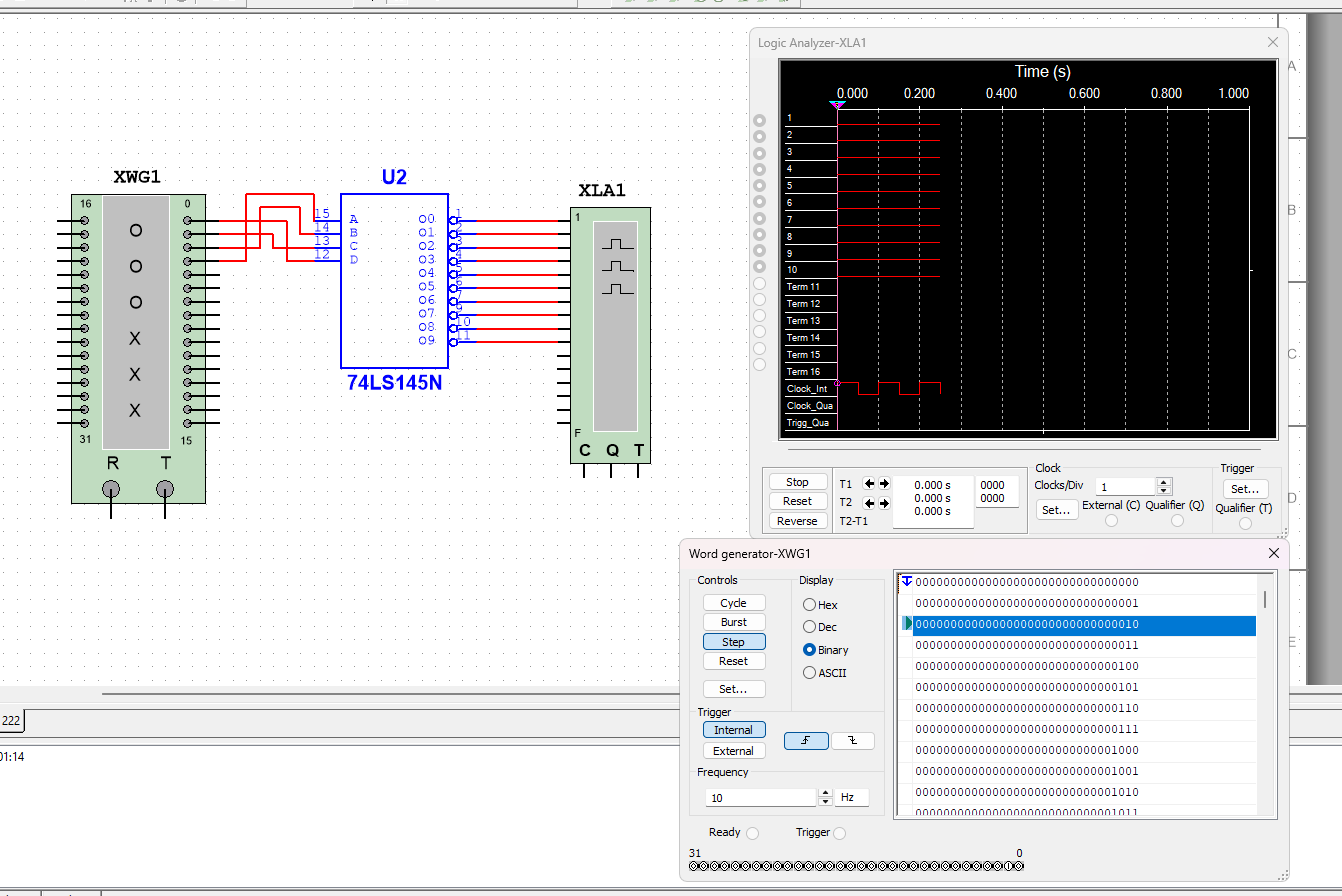The width and height of the screenshot is (1342, 896).
Task: Click the 222 sheet tab
Action: [12, 721]
